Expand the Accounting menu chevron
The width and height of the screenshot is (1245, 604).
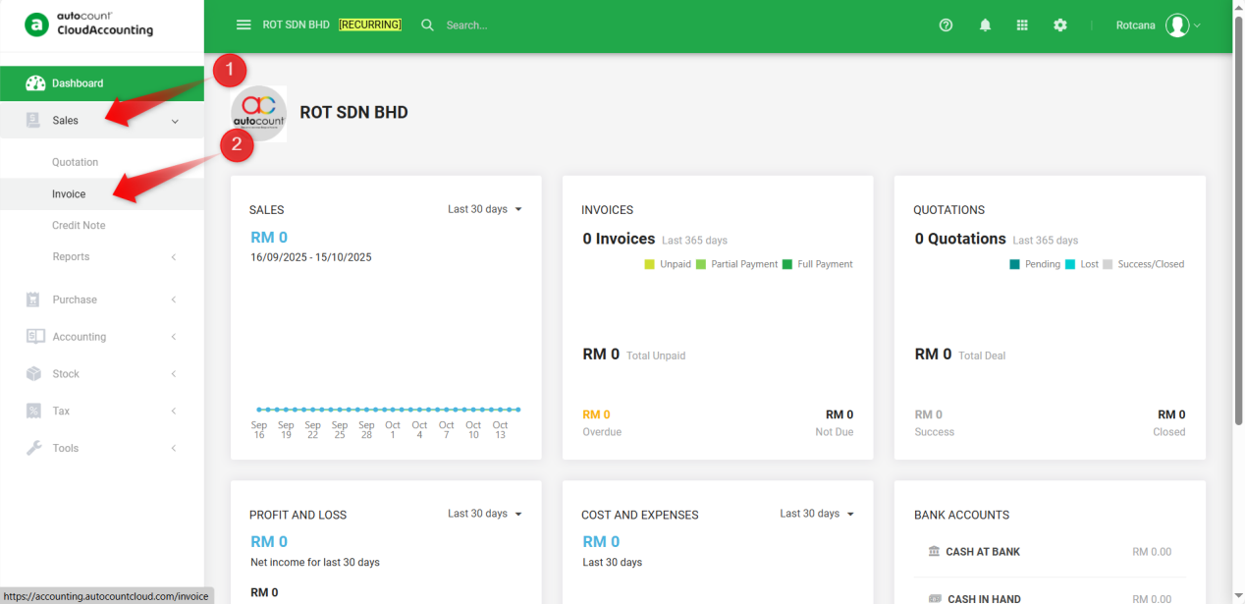pyautogui.click(x=173, y=337)
